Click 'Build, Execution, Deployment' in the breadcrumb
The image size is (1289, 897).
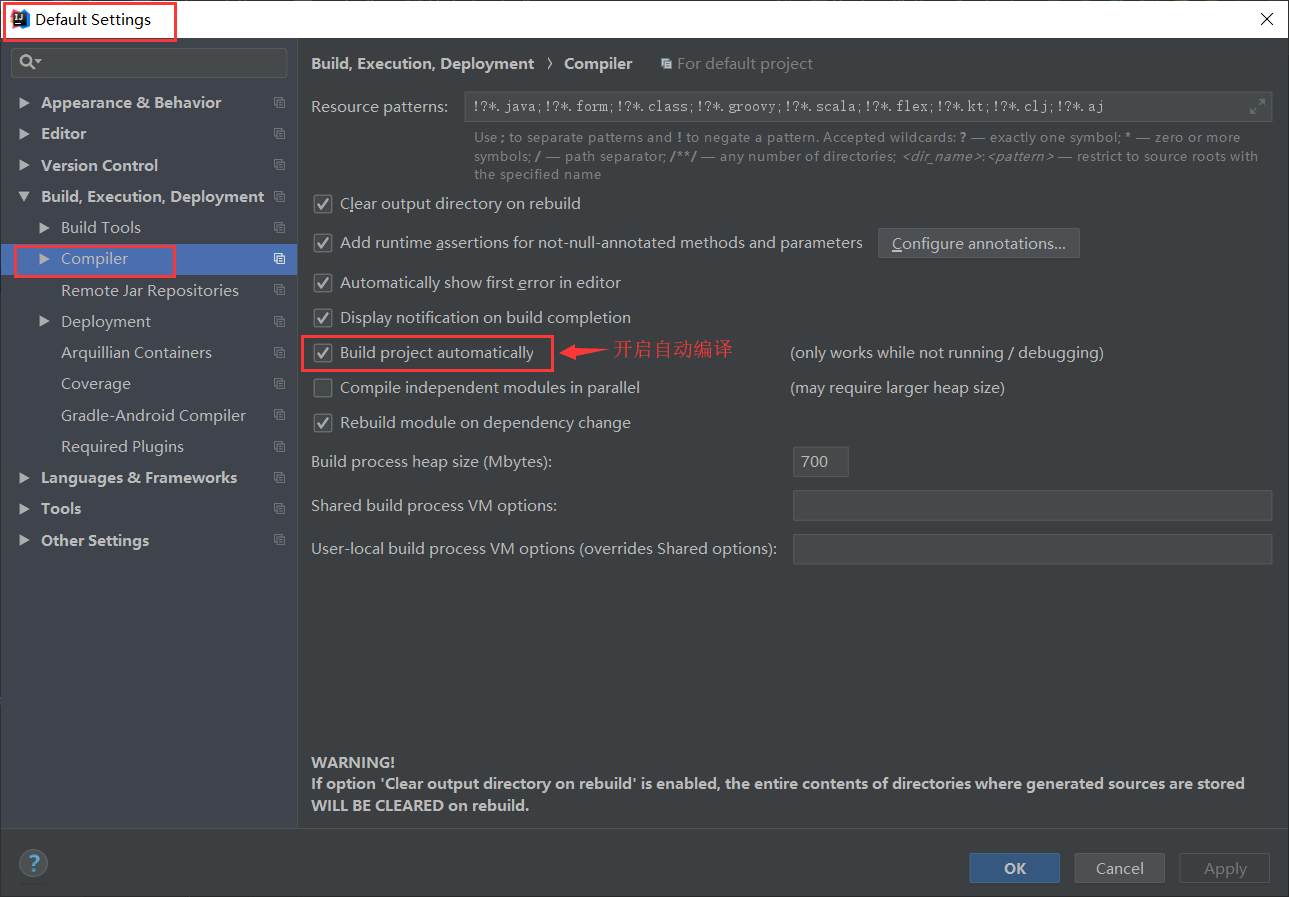coord(423,64)
